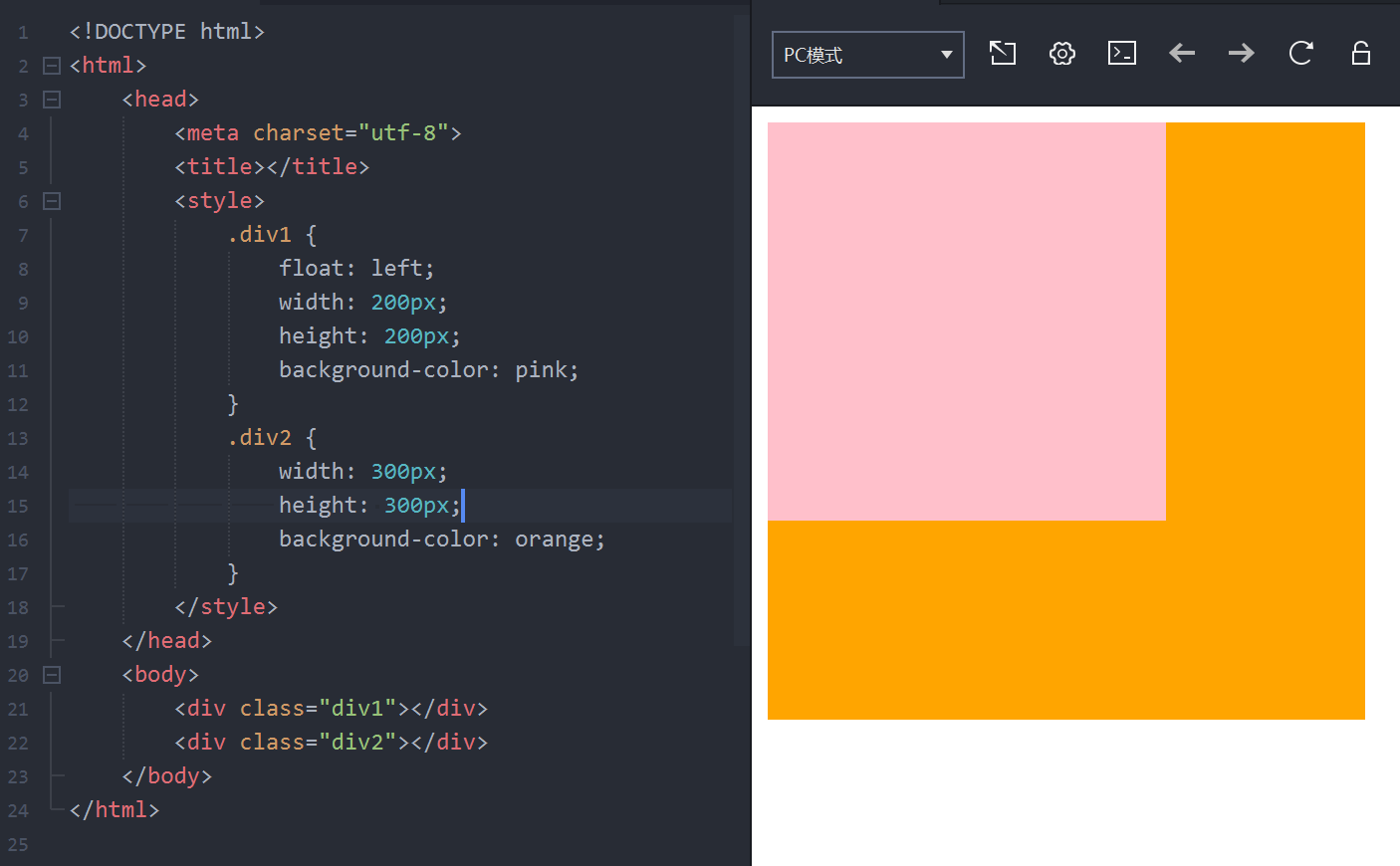The image size is (1400, 866).
Task: Click line number 15 in the gutter
Action: pos(18,507)
